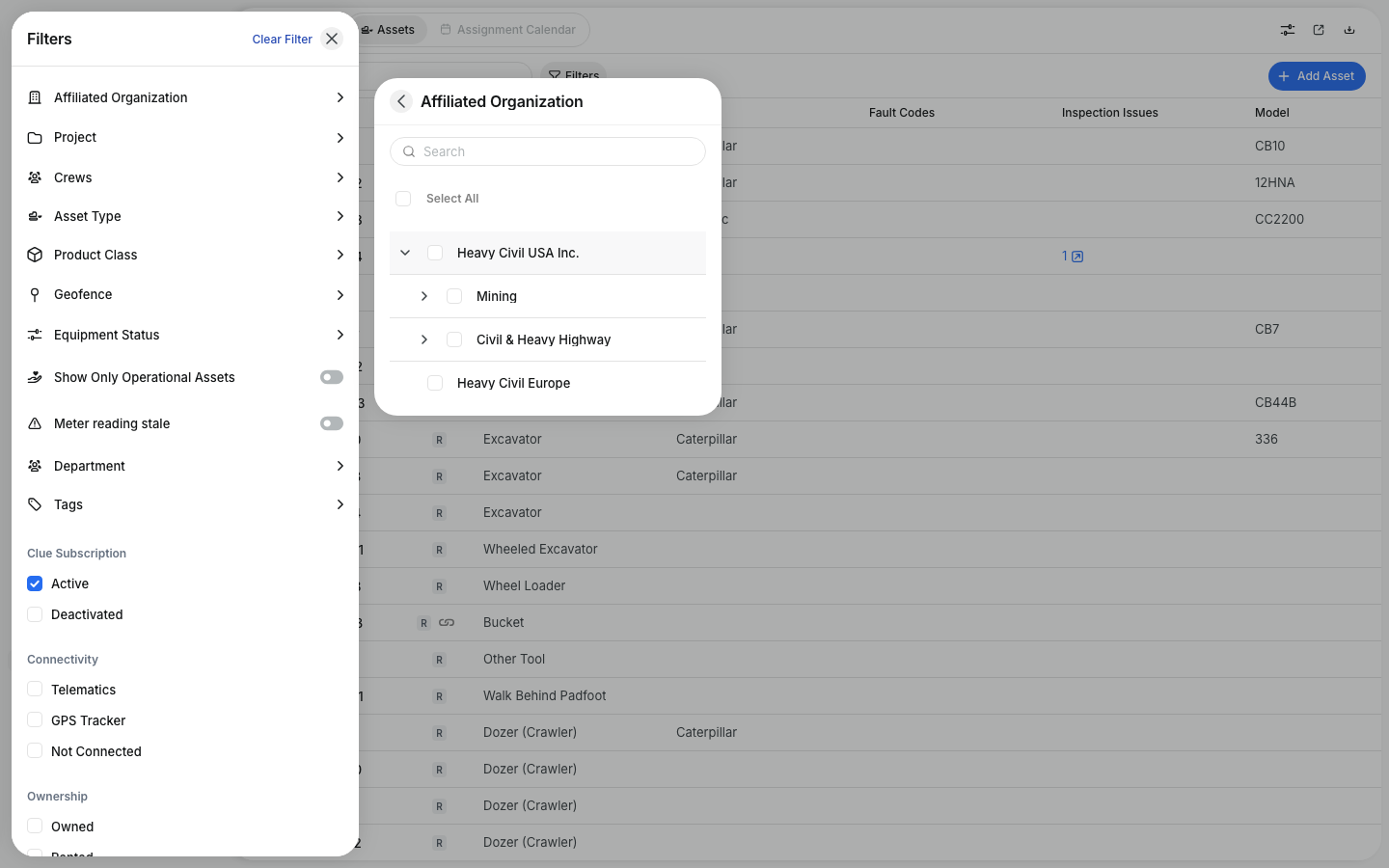Screen dimensions: 1389x868
Task: Toggle Show Only Operational Assets switch
Action: 332,377
